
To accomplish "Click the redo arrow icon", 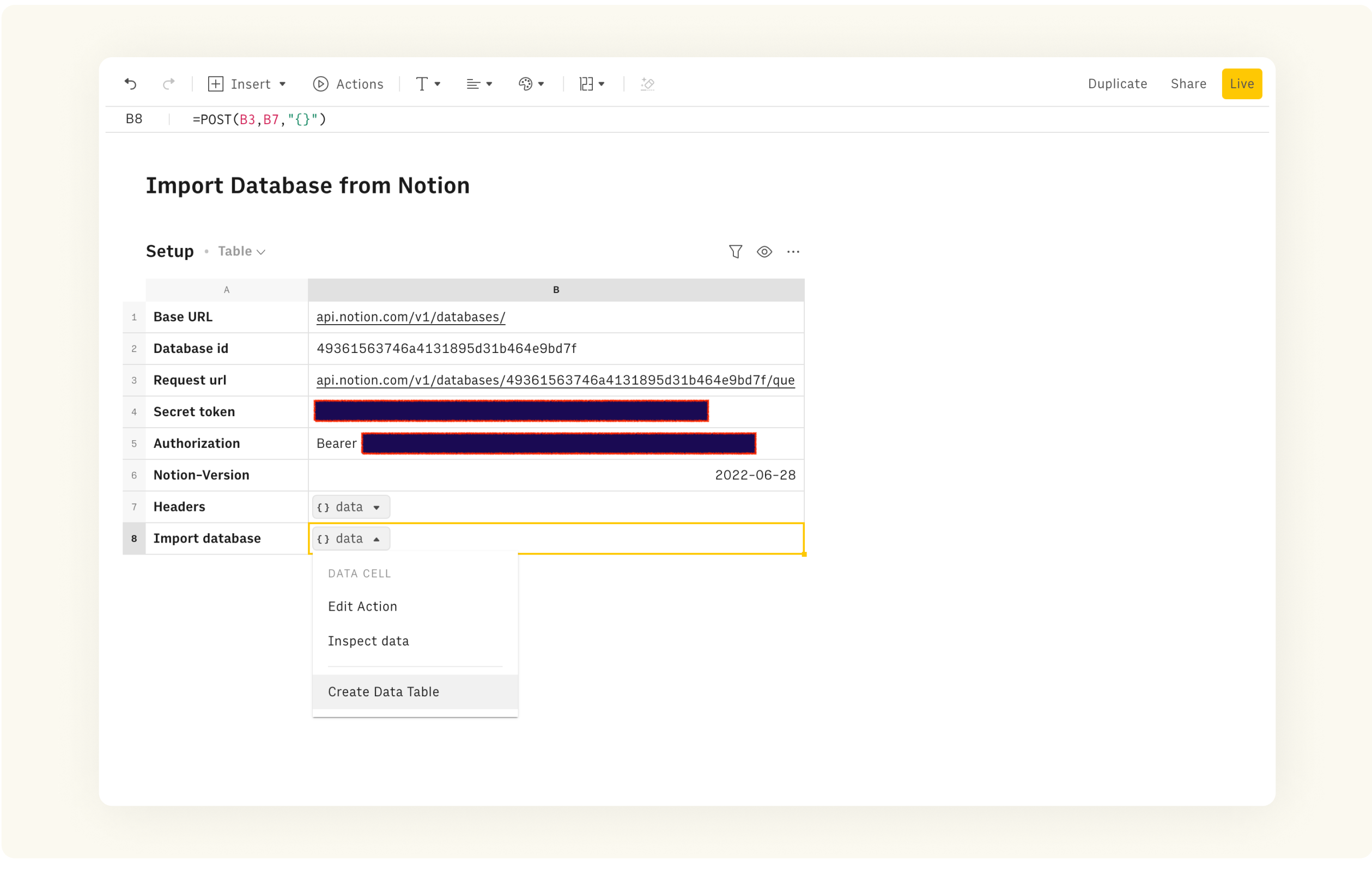I will click(x=168, y=84).
